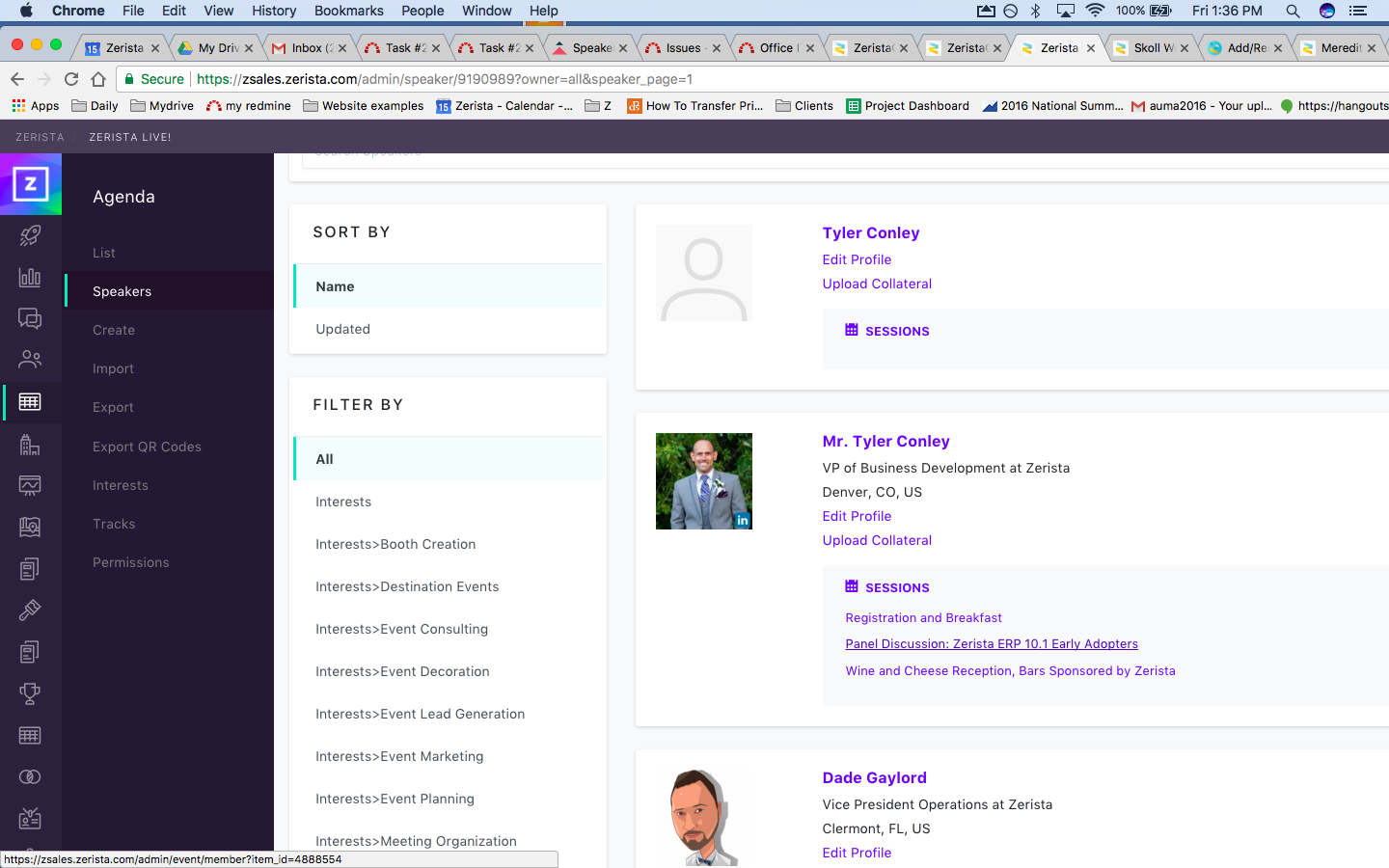Close the Office browser tab
The height and width of the screenshot is (868, 1389).
tap(810, 48)
